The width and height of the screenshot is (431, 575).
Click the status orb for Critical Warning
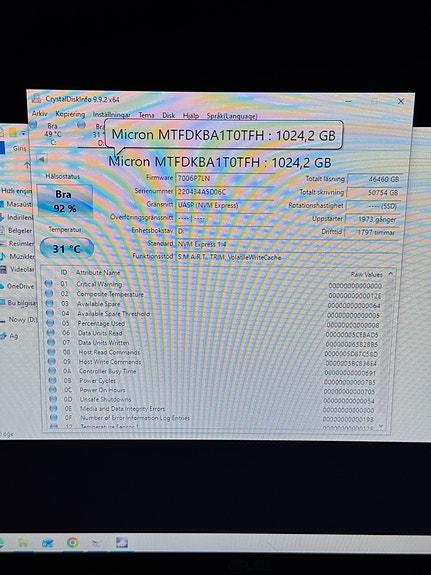point(48,283)
